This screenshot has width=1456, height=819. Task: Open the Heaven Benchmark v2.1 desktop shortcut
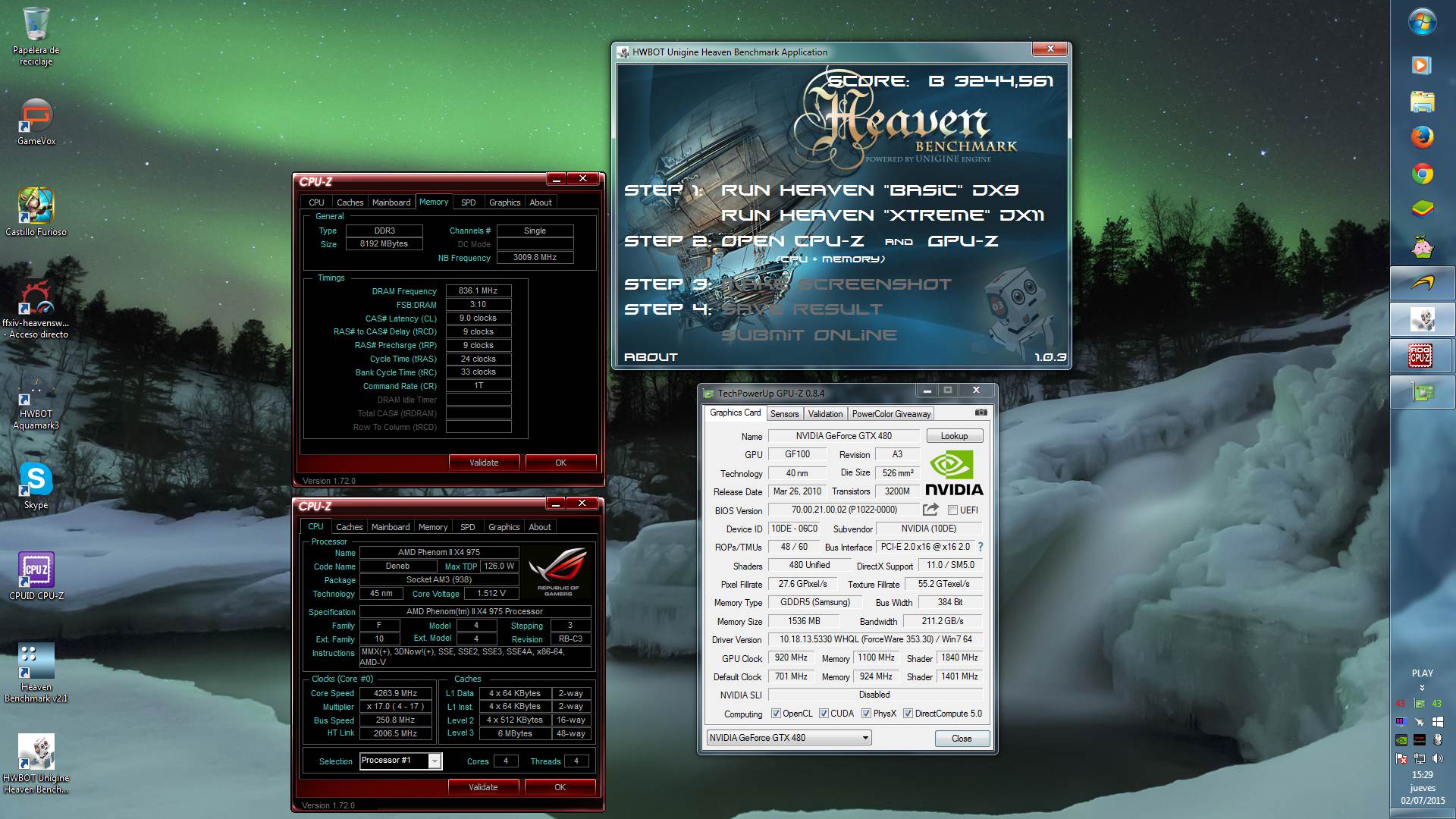click(36, 673)
